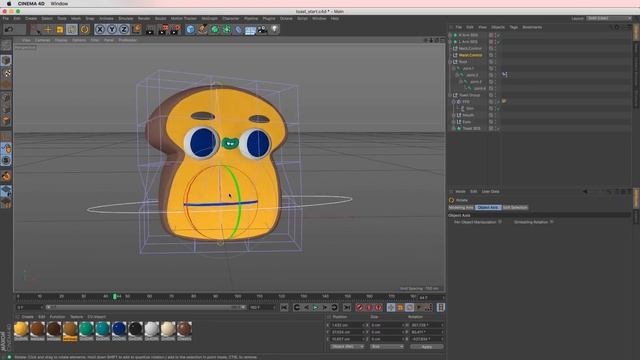Image resolution: width=640 pixels, height=360 pixels.
Task: Add a light with the light bulb icon
Action: pos(275,29)
